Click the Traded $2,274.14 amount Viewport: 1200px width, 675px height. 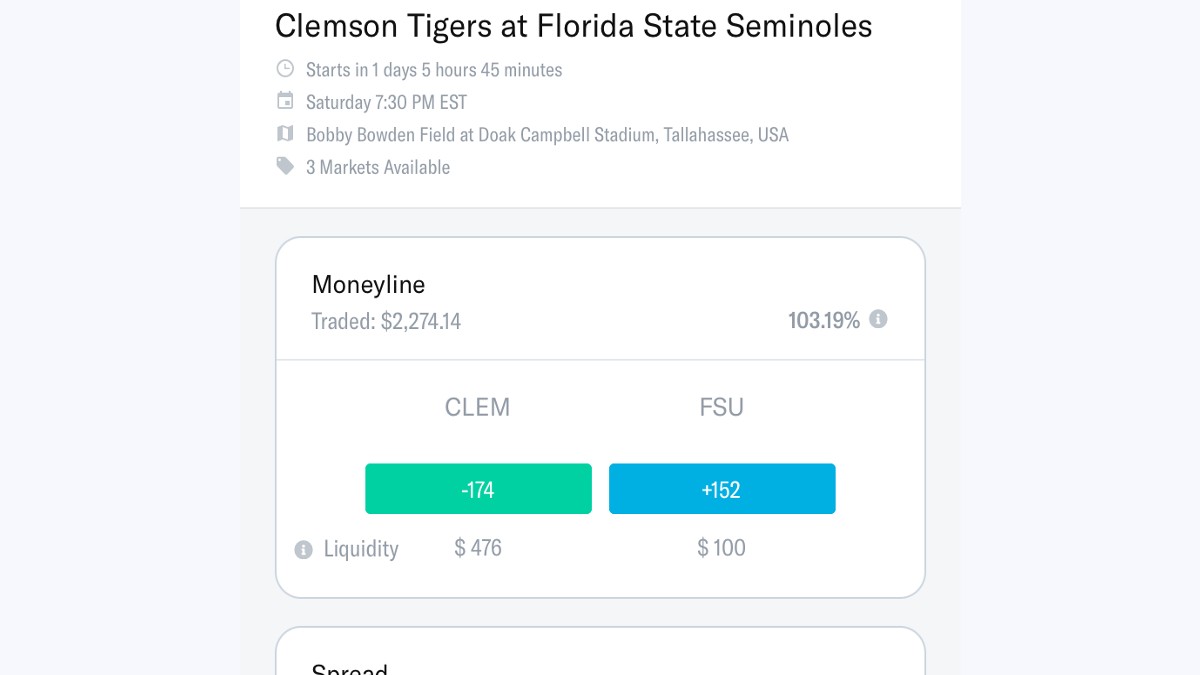(x=386, y=321)
